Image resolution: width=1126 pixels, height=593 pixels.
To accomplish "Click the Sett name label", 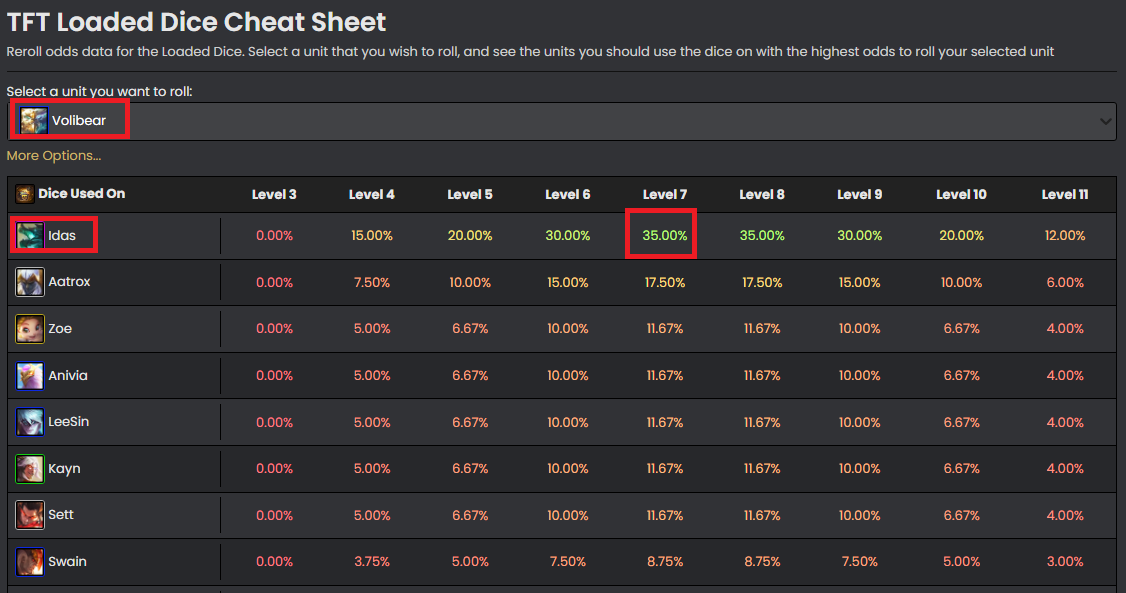I will coord(60,515).
